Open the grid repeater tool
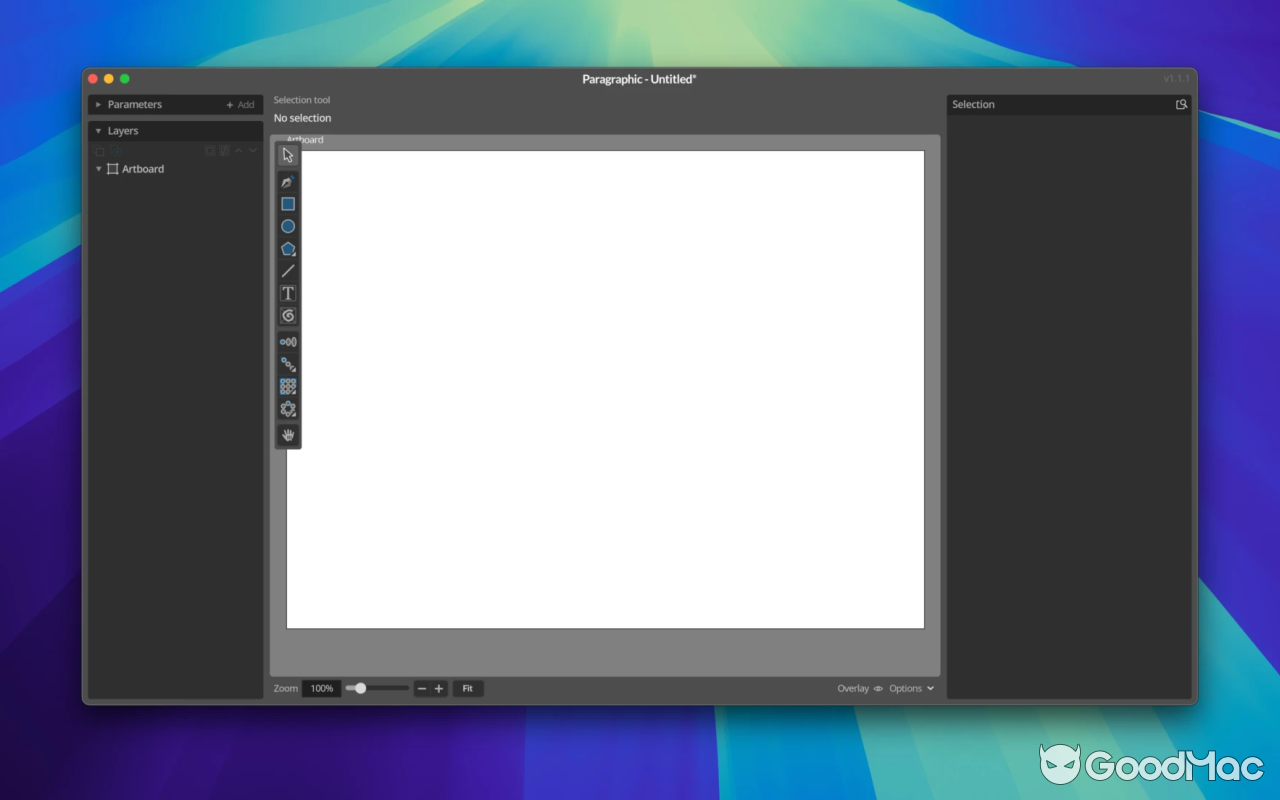The height and width of the screenshot is (800, 1280). coord(288,386)
